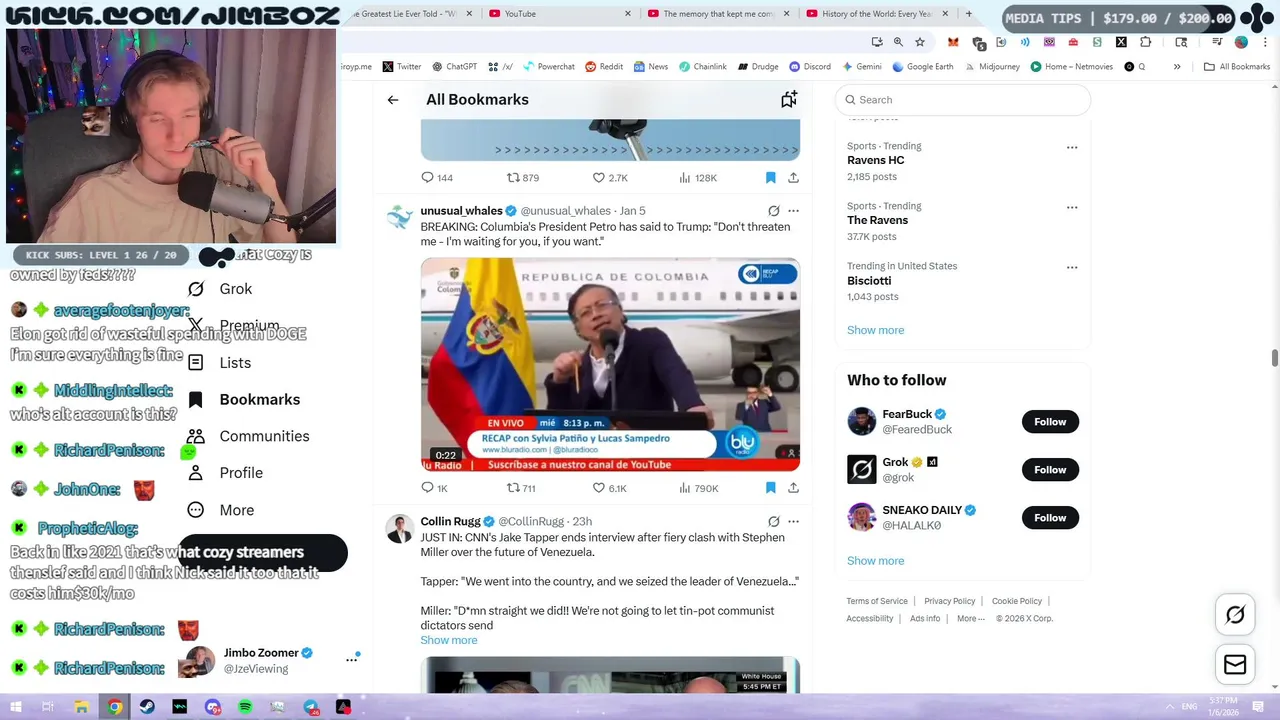
Task: View analytics of post with 790K views
Action: [698, 488]
